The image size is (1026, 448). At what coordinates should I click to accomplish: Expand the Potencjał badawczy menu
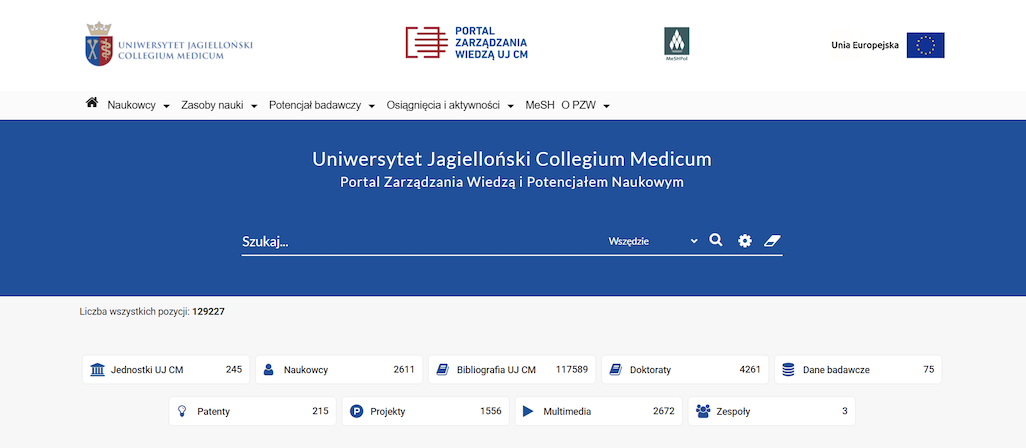322,105
